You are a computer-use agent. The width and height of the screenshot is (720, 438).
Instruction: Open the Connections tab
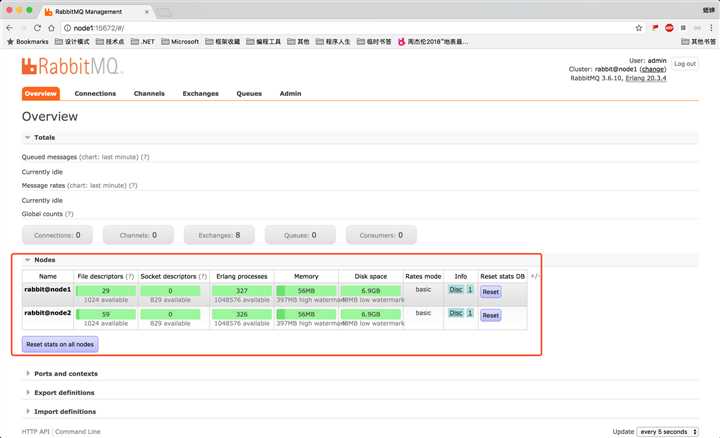coord(95,93)
